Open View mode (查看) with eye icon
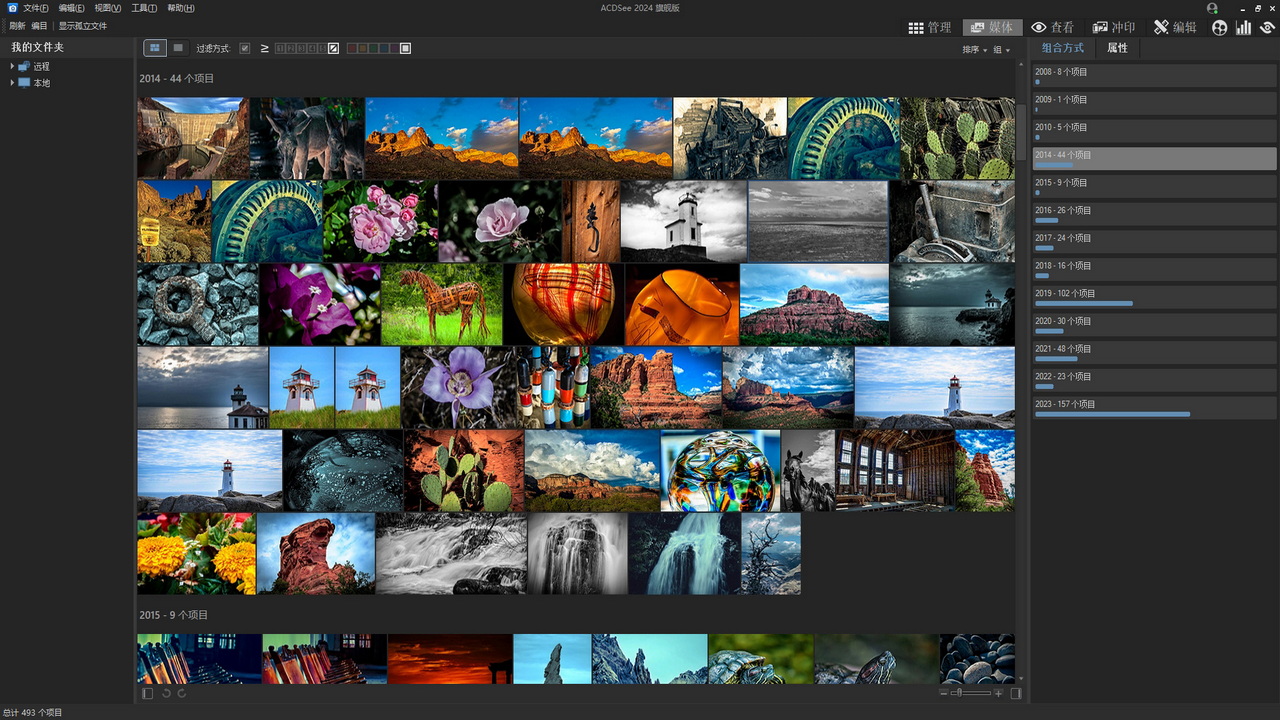The image size is (1280, 720). 1052,27
